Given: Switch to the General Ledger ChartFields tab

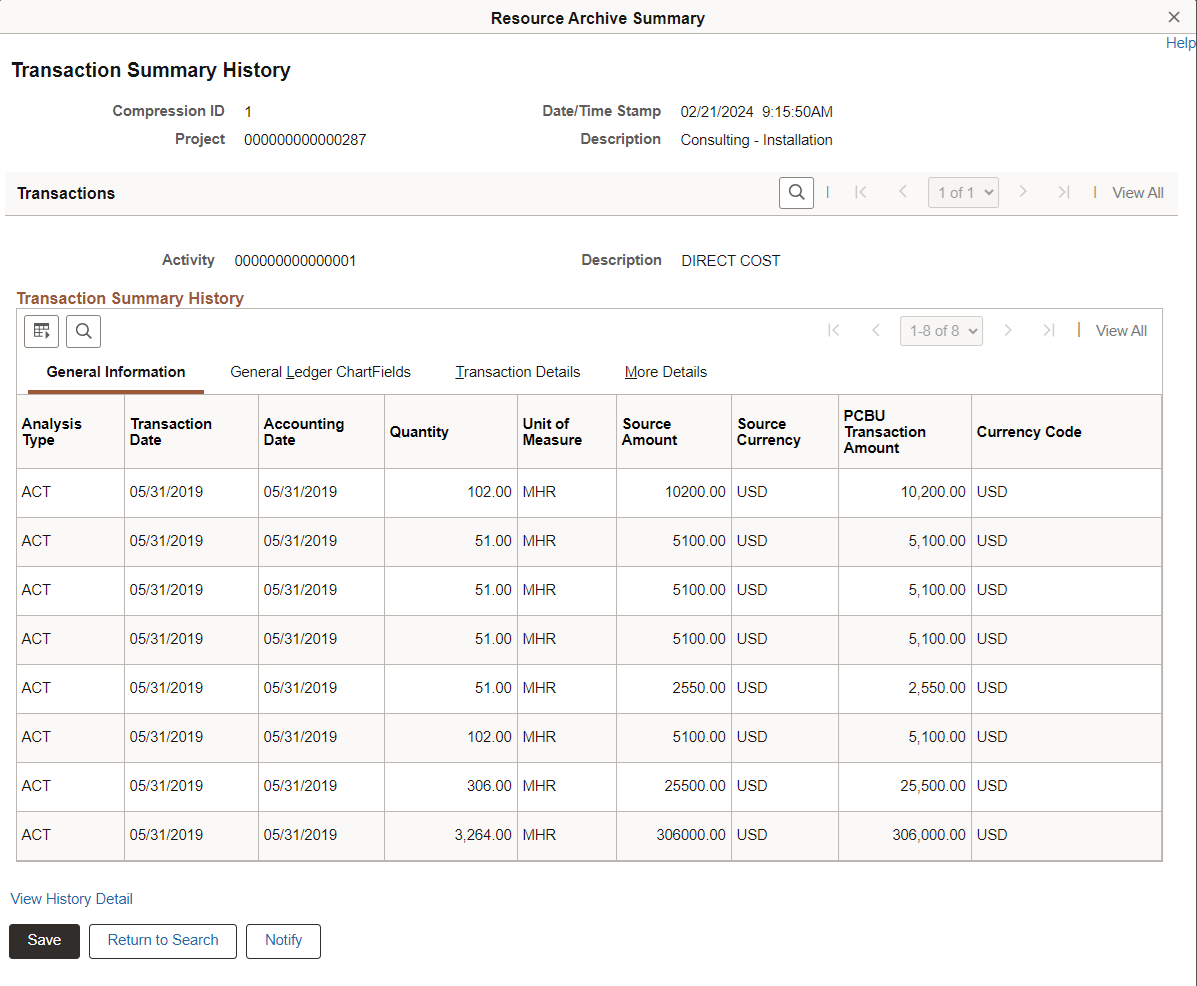Looking at the screenshot, I should (320, 372).
